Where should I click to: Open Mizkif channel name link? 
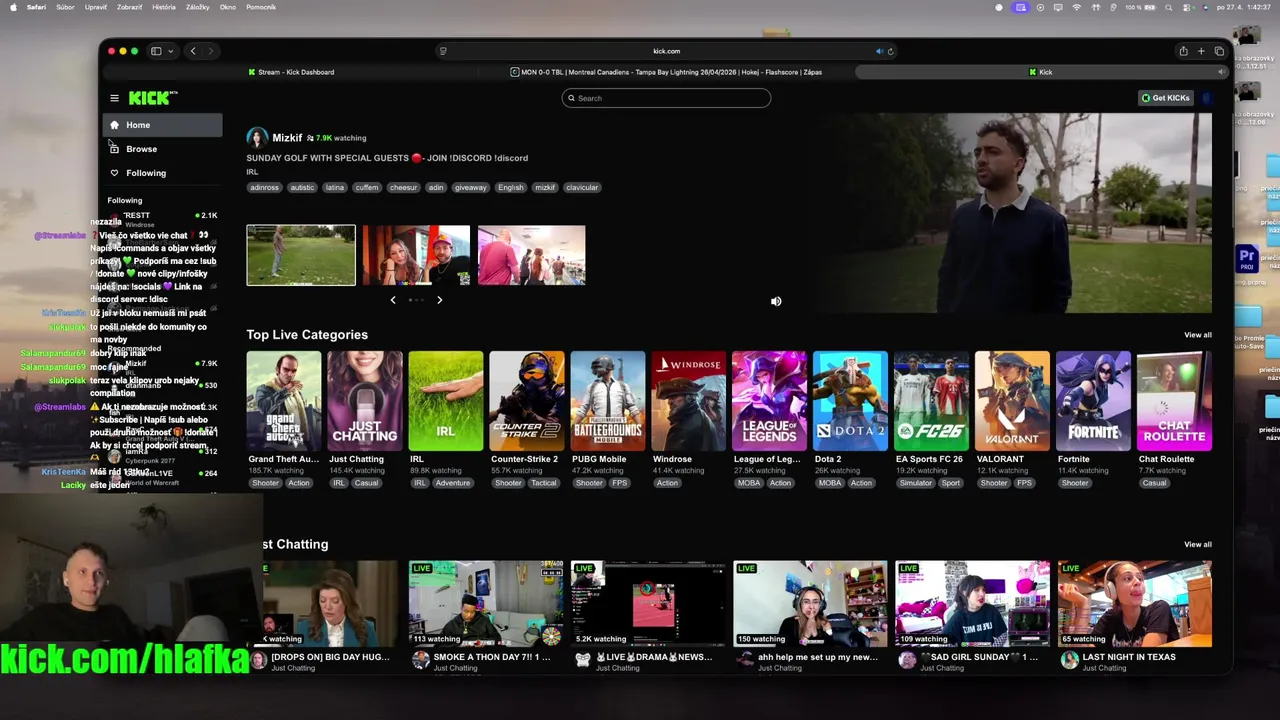(x=287, y=138)
